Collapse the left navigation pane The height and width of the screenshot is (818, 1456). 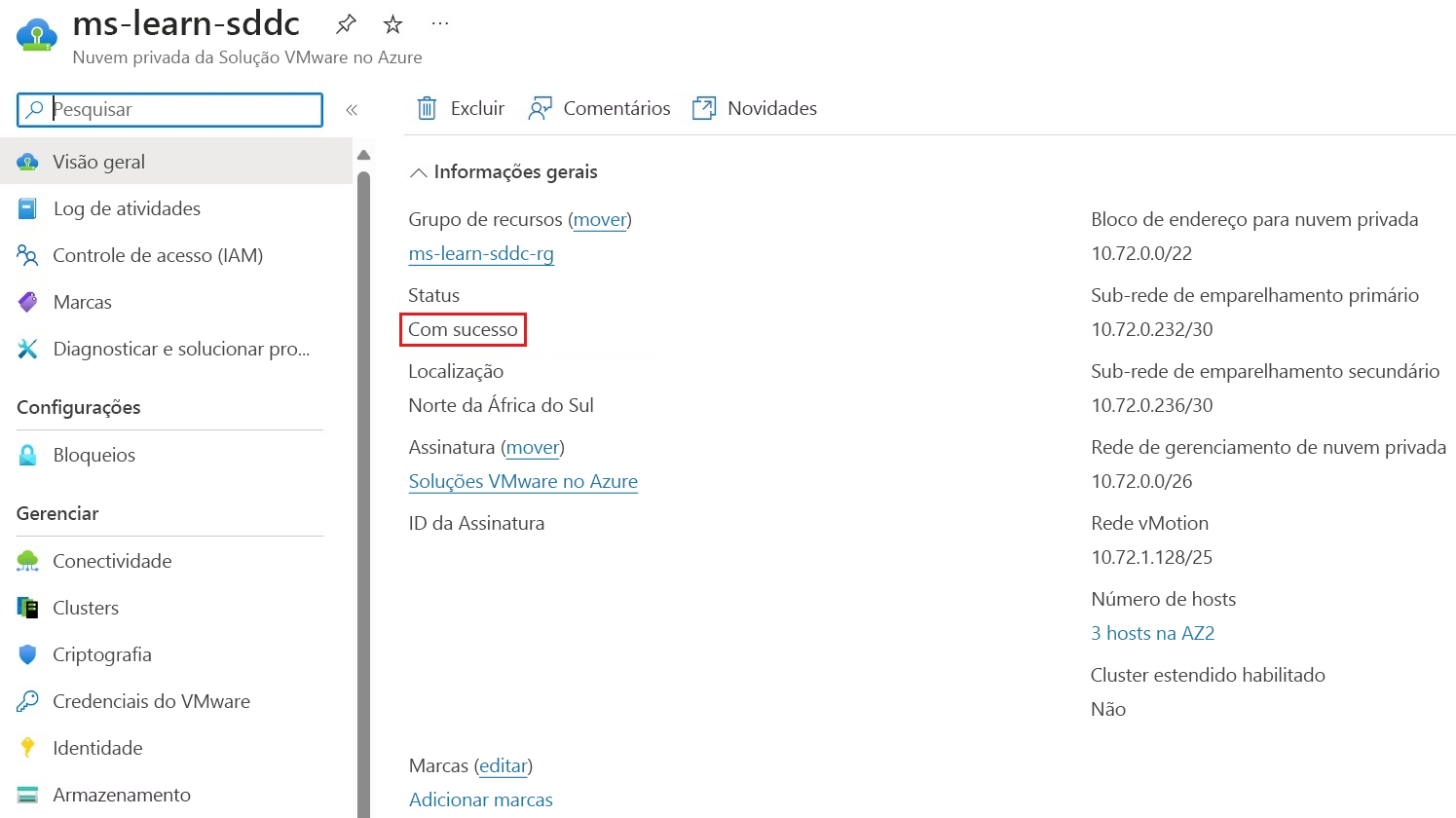pyautogui.click(x=352, y=109)
